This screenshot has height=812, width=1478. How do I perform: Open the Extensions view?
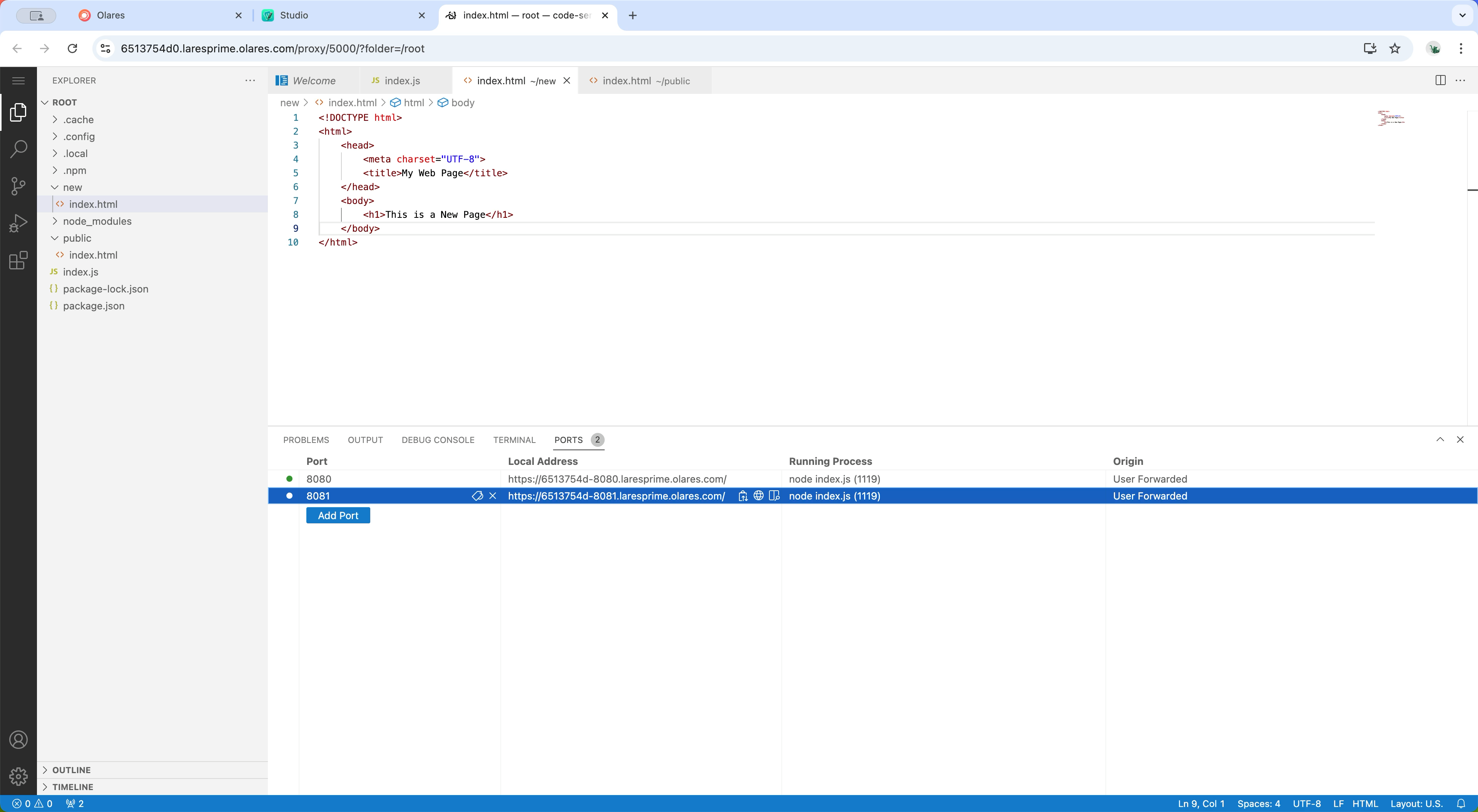coord(18,260)
